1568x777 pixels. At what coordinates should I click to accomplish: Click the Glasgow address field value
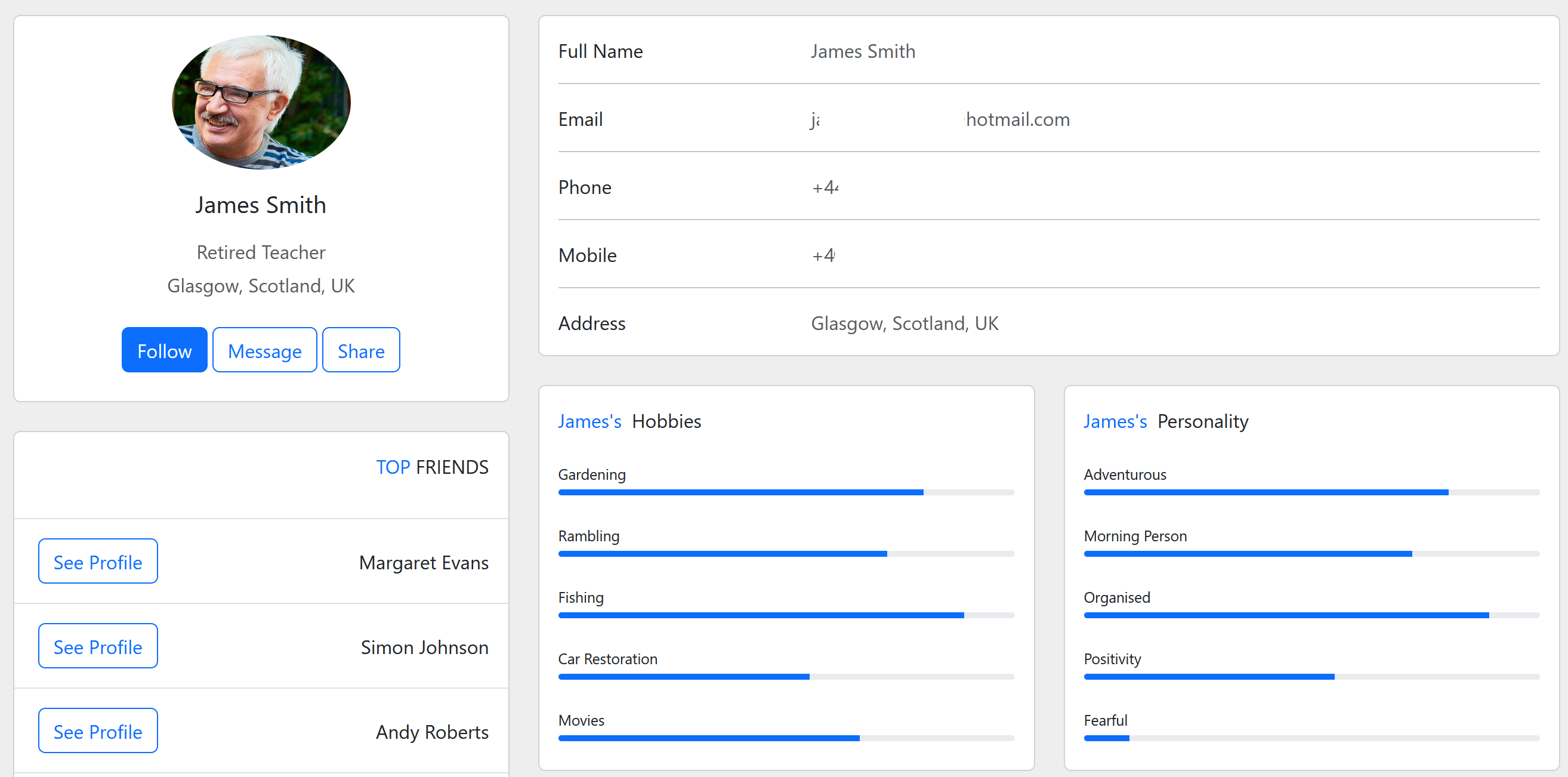point(905,323)
